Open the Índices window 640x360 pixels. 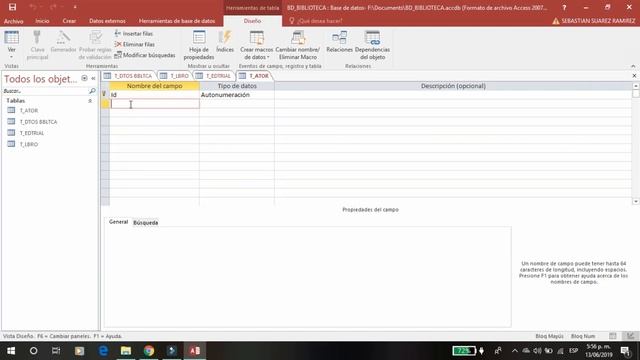tap(225, 42)
